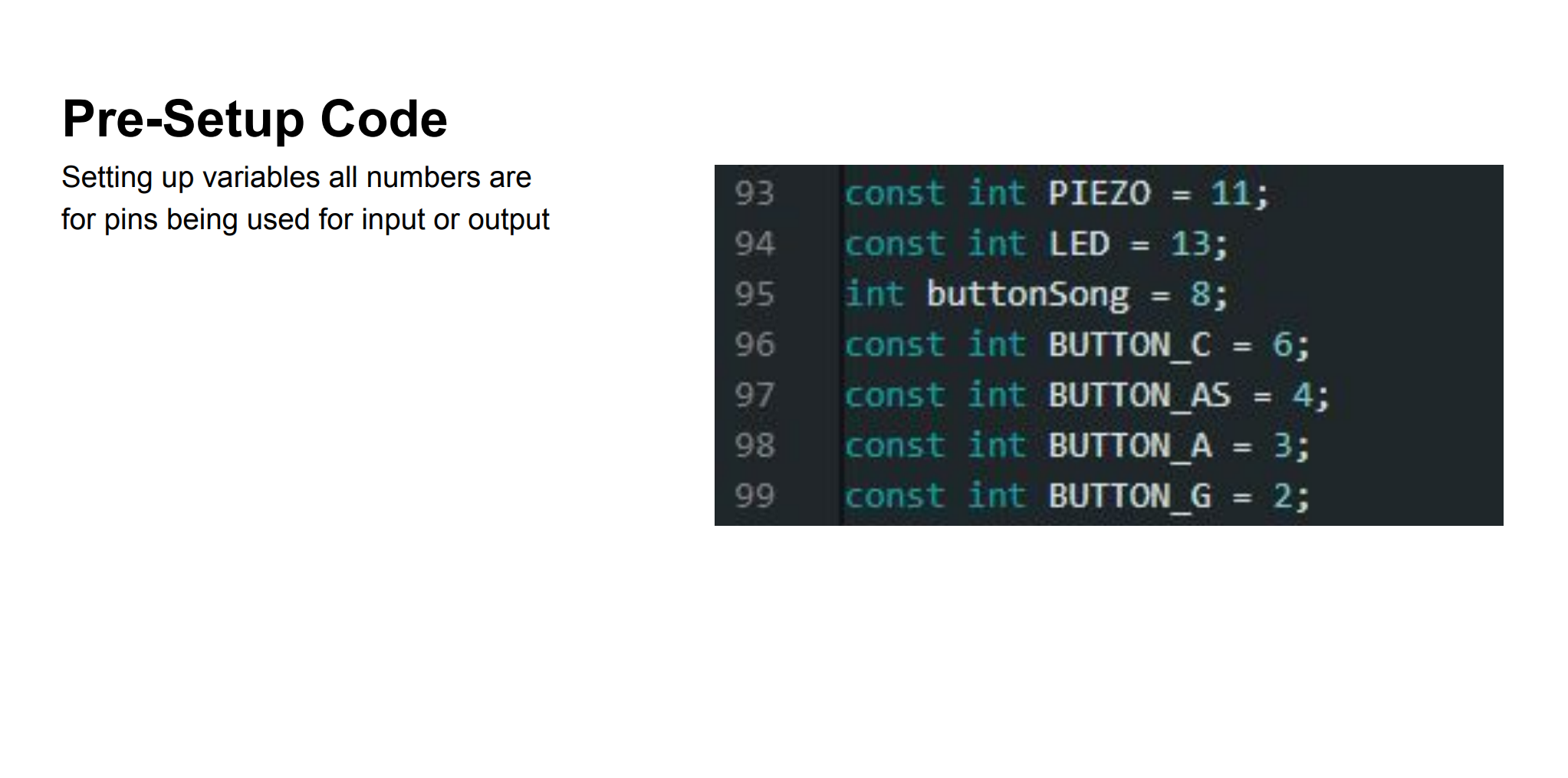The width and height of the screenshot is (1568, 778).
Task: Click the text line "Setting up variables all numbers are"
Action: click(x=296, y=178)
